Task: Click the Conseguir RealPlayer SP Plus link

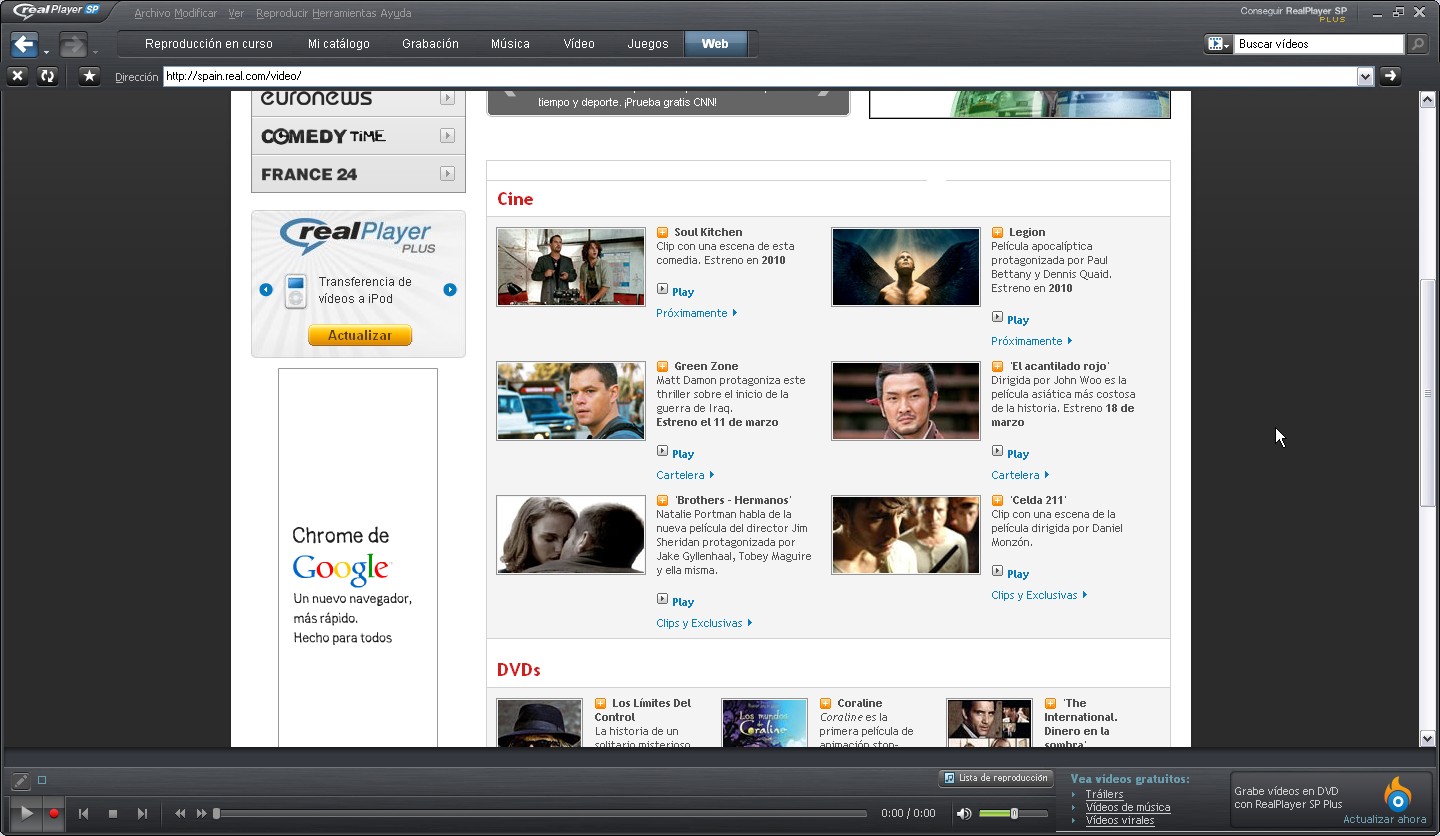Action: coord(1294,14)
